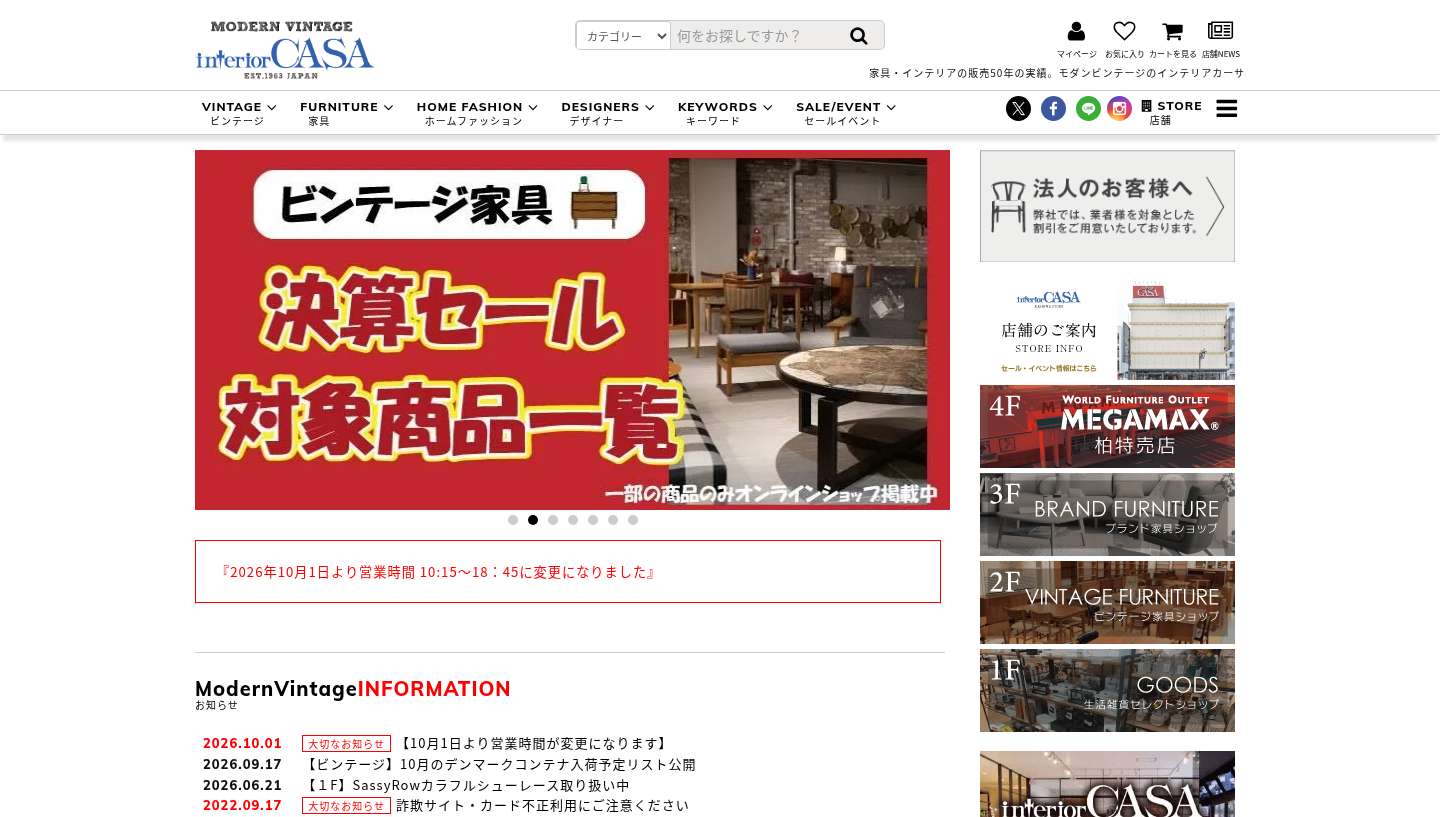Open hamburger menu icon

tap(1226, 108)
